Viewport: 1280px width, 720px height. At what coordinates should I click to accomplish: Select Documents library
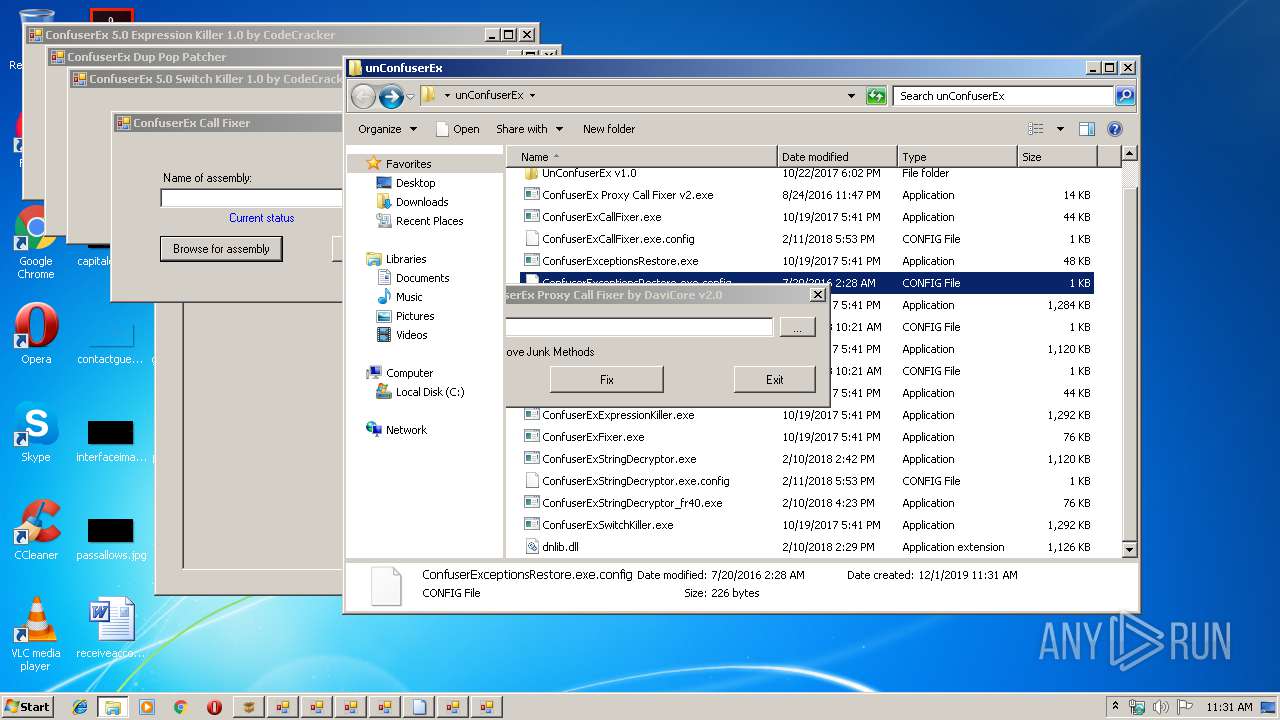422,278
